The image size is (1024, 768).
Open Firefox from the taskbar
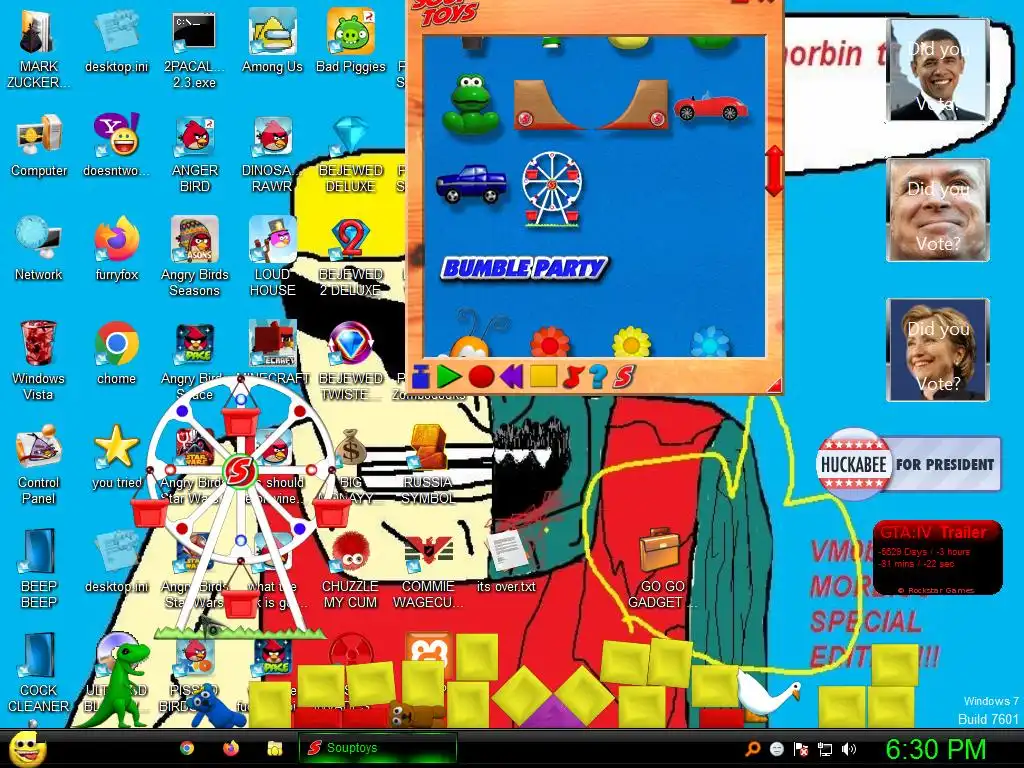click(x=231, y=748)
